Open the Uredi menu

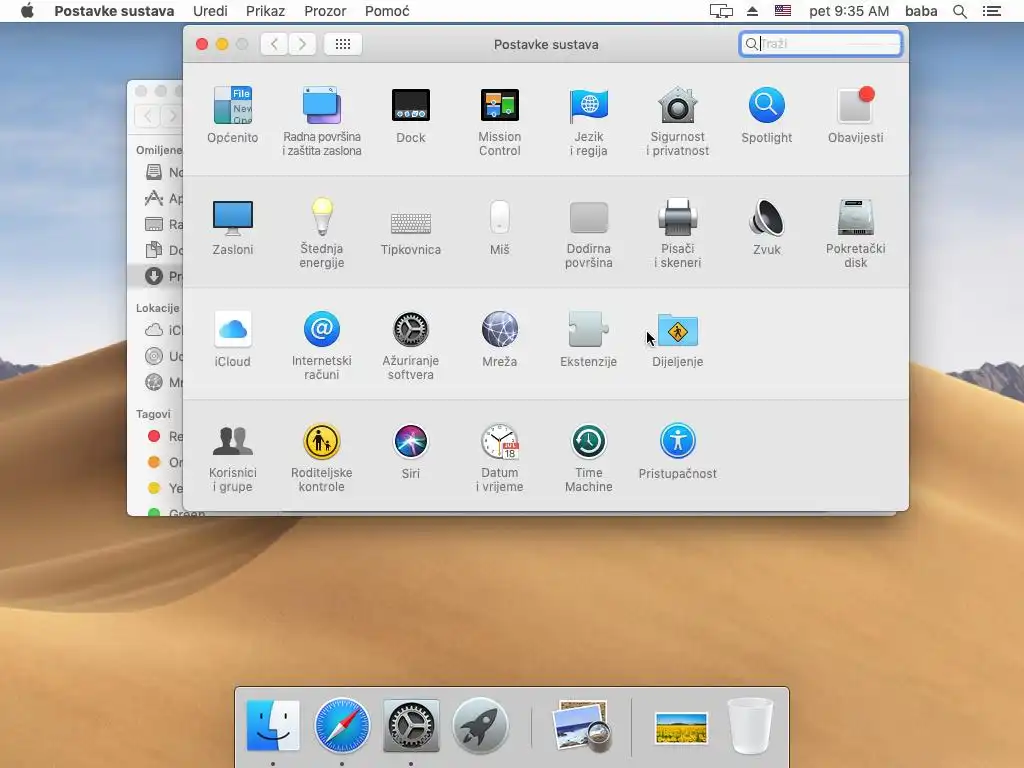[x=210, y=11]
